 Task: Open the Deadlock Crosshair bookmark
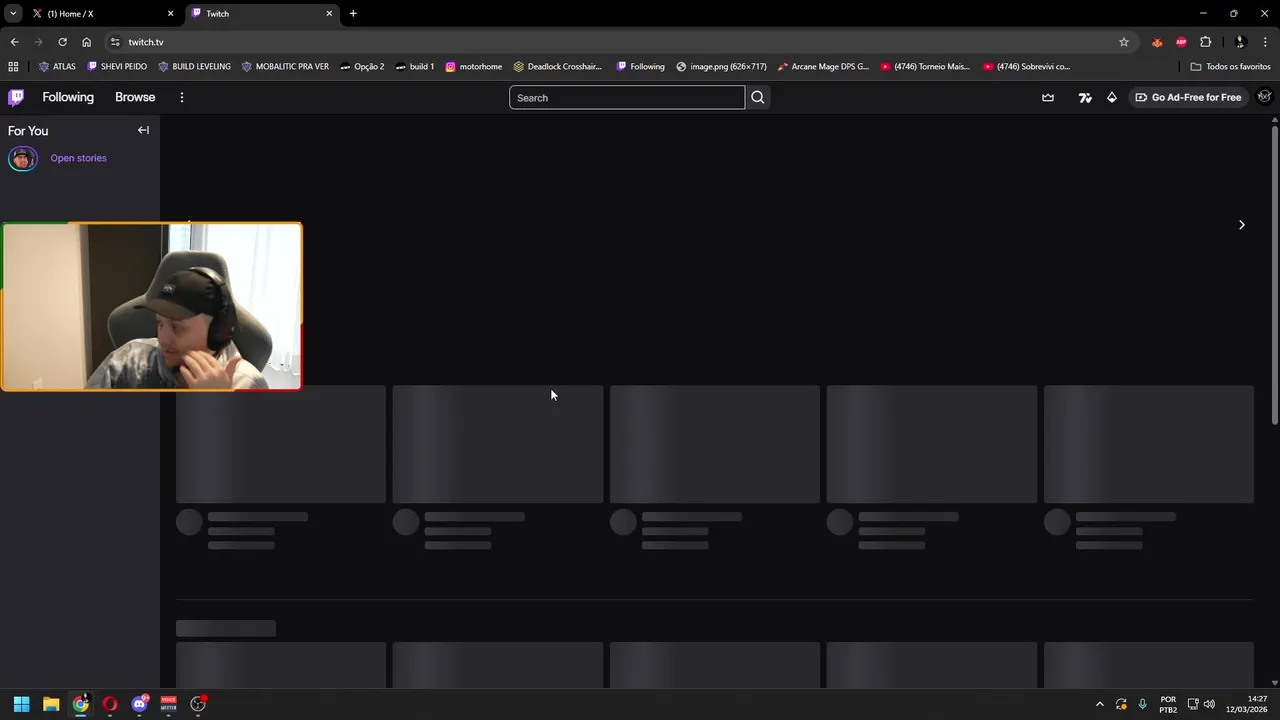(x=558, y=67)
